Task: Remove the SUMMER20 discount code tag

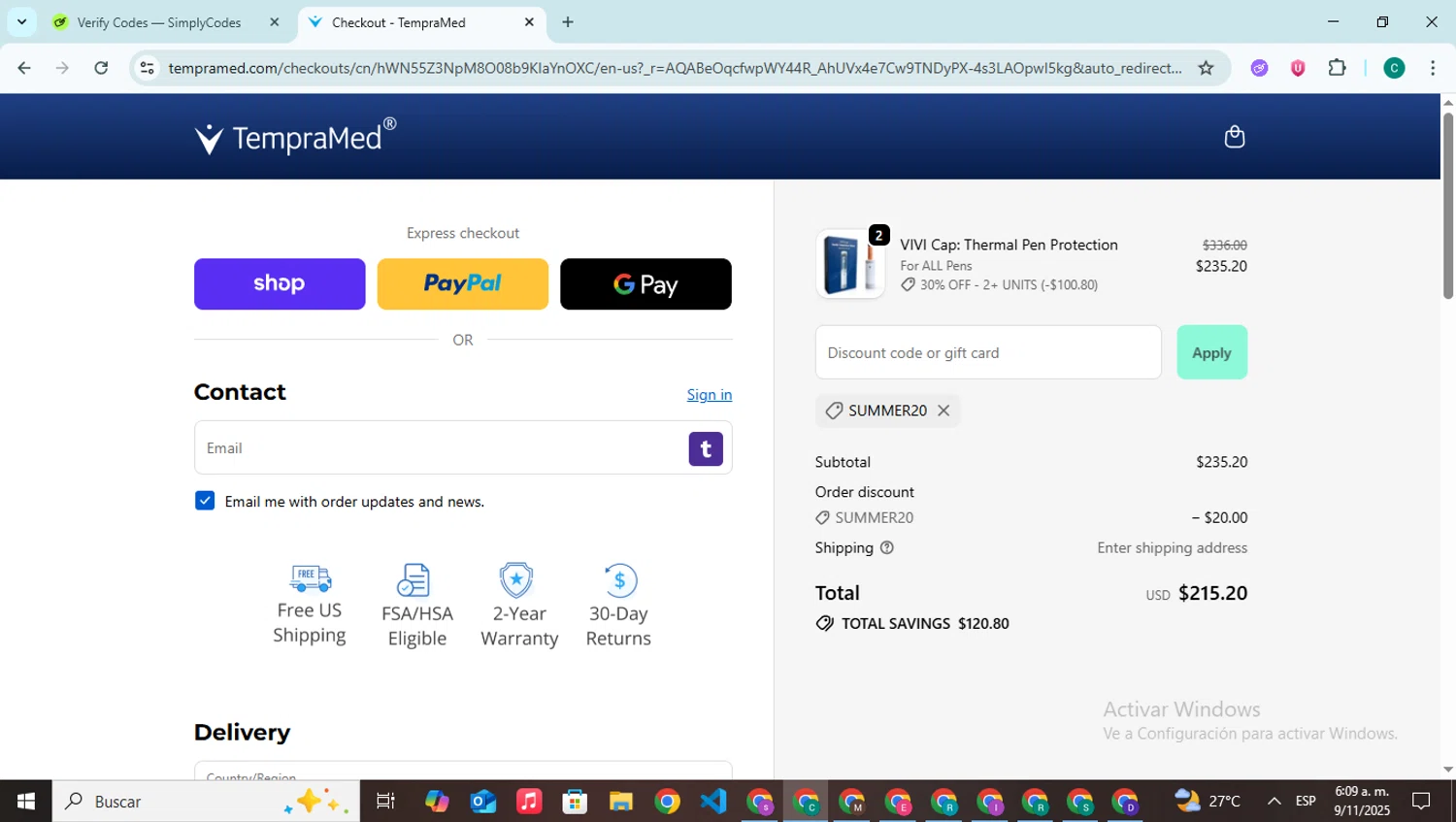Action: 943,411
